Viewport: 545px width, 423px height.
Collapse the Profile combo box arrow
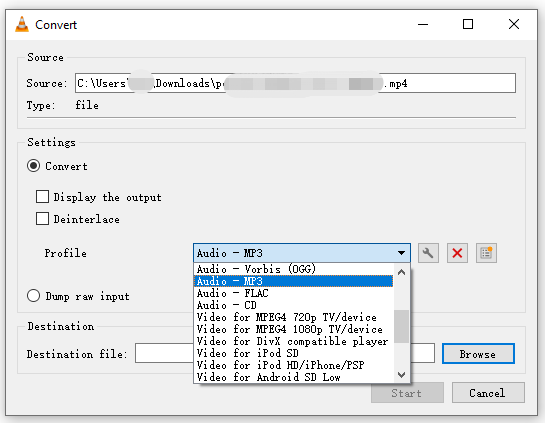(x=401, y=253)
